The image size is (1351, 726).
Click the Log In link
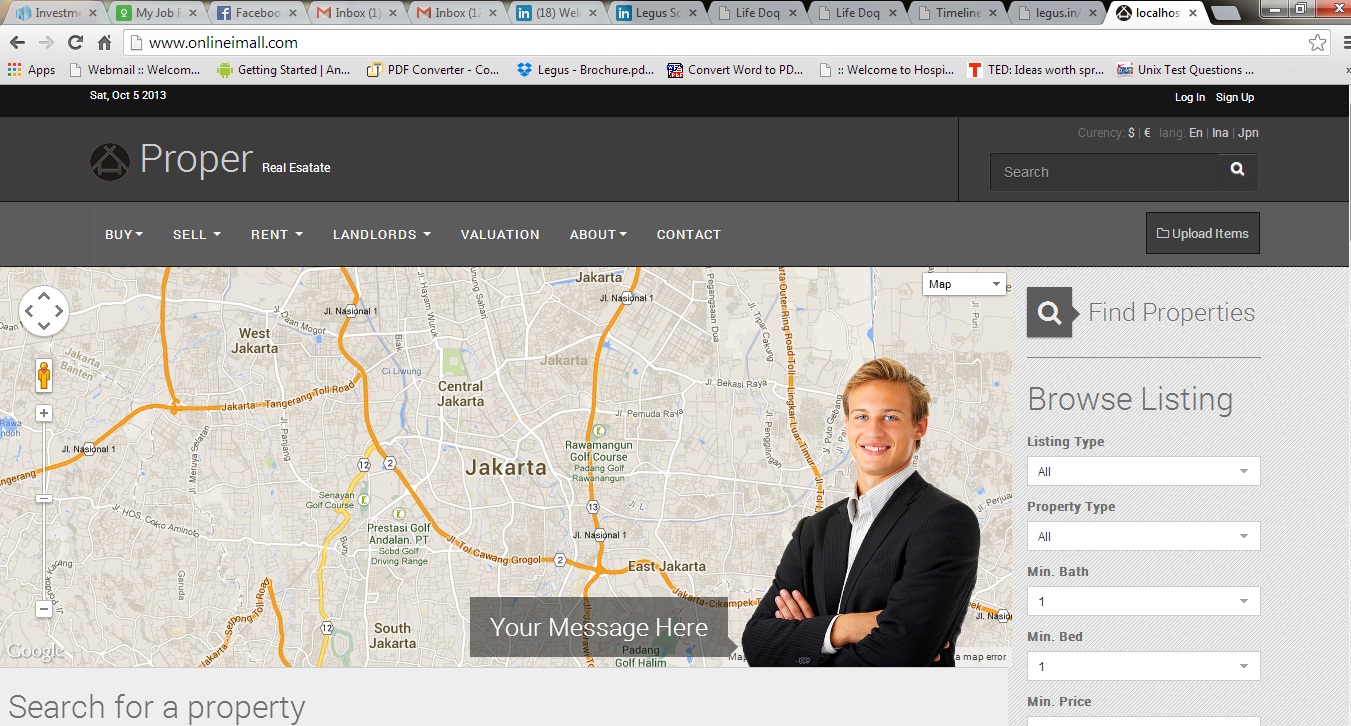1190,97
